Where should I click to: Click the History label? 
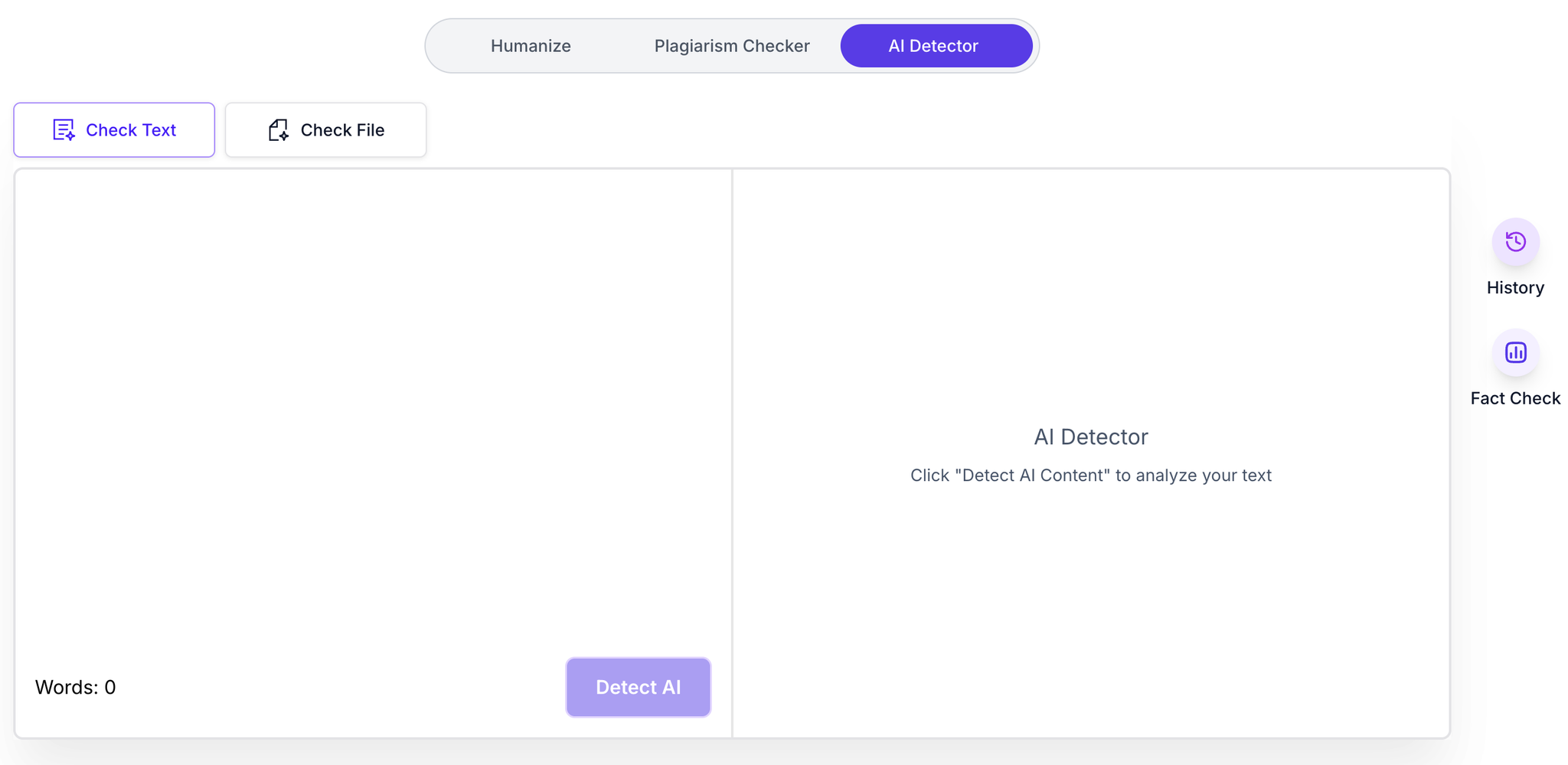pyautogui.click(x=1515, y=288)
